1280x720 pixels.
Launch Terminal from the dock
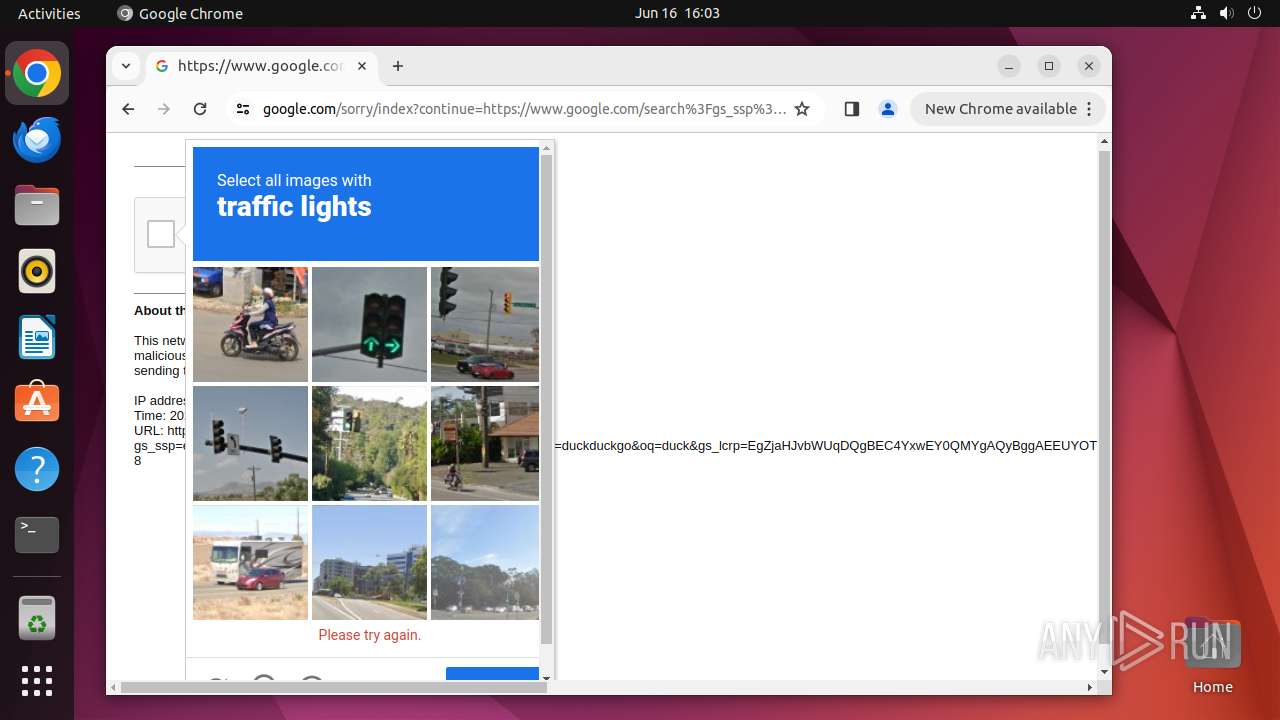point(37,535)
